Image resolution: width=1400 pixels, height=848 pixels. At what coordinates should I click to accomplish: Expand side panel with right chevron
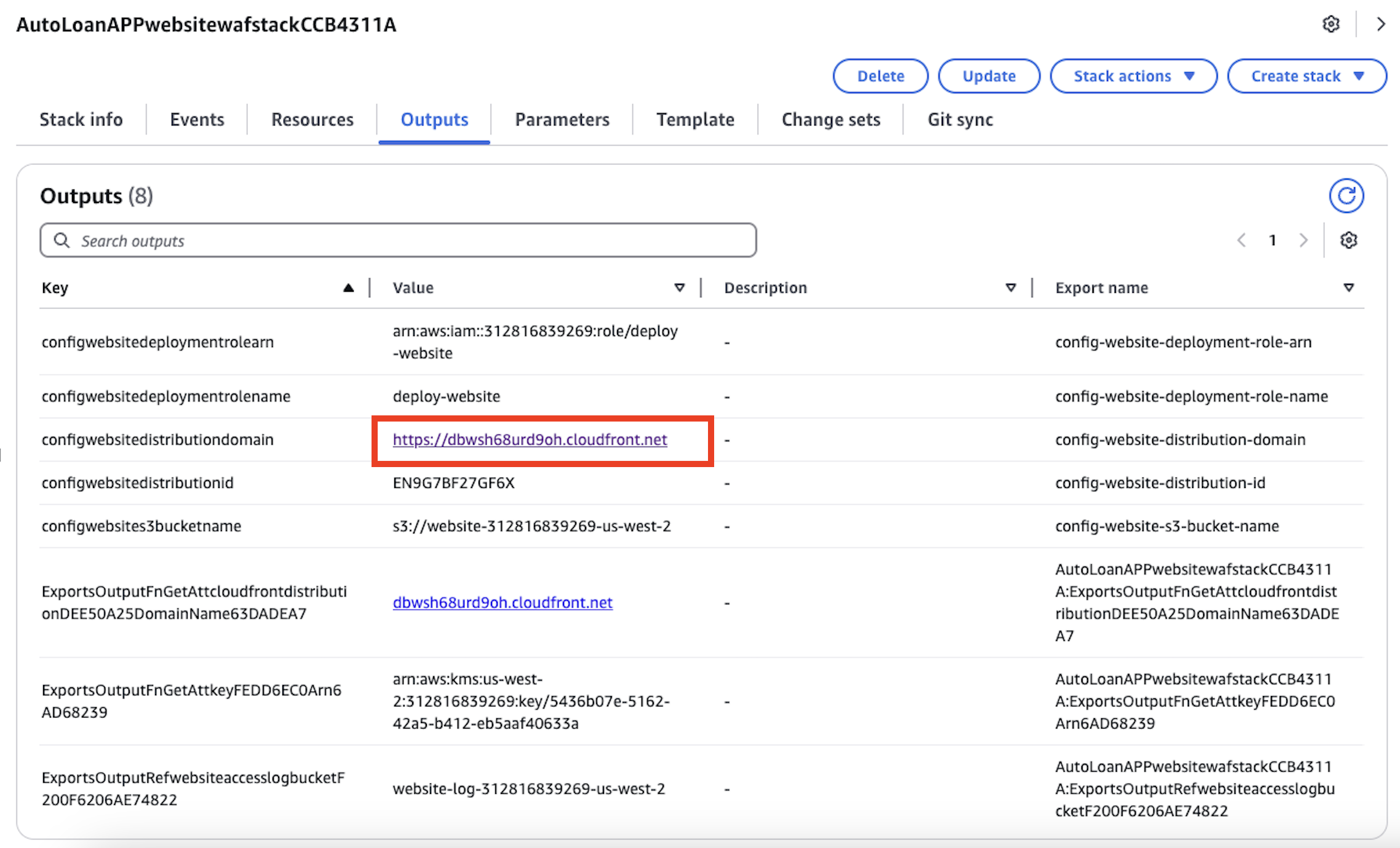(x=1381, y=24)
